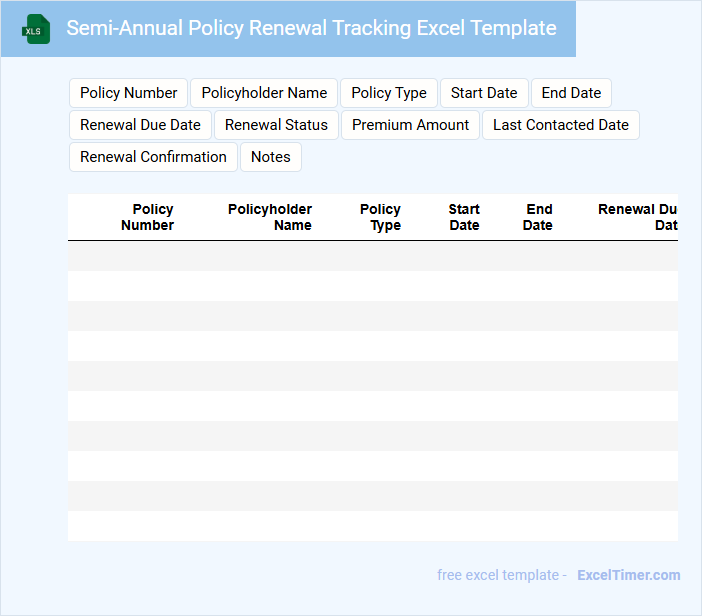
Task: Click the Start Date column header
Action: [464, 217]
